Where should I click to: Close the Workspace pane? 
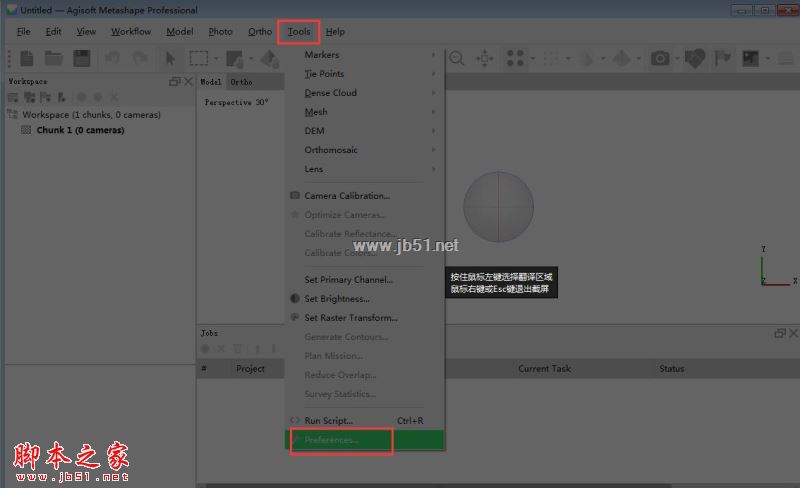[188, 82]
